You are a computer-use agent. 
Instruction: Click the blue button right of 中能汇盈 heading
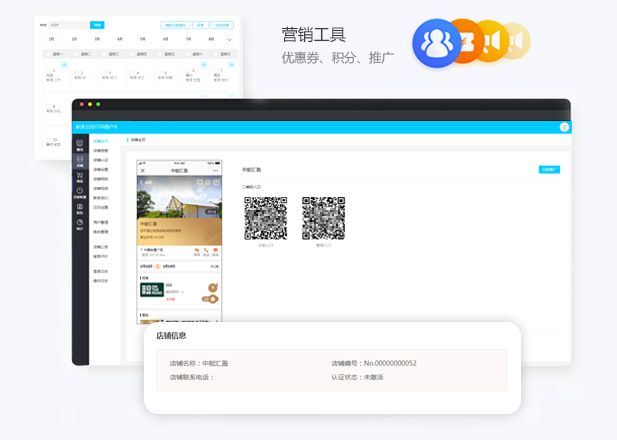tap(548, 170)
